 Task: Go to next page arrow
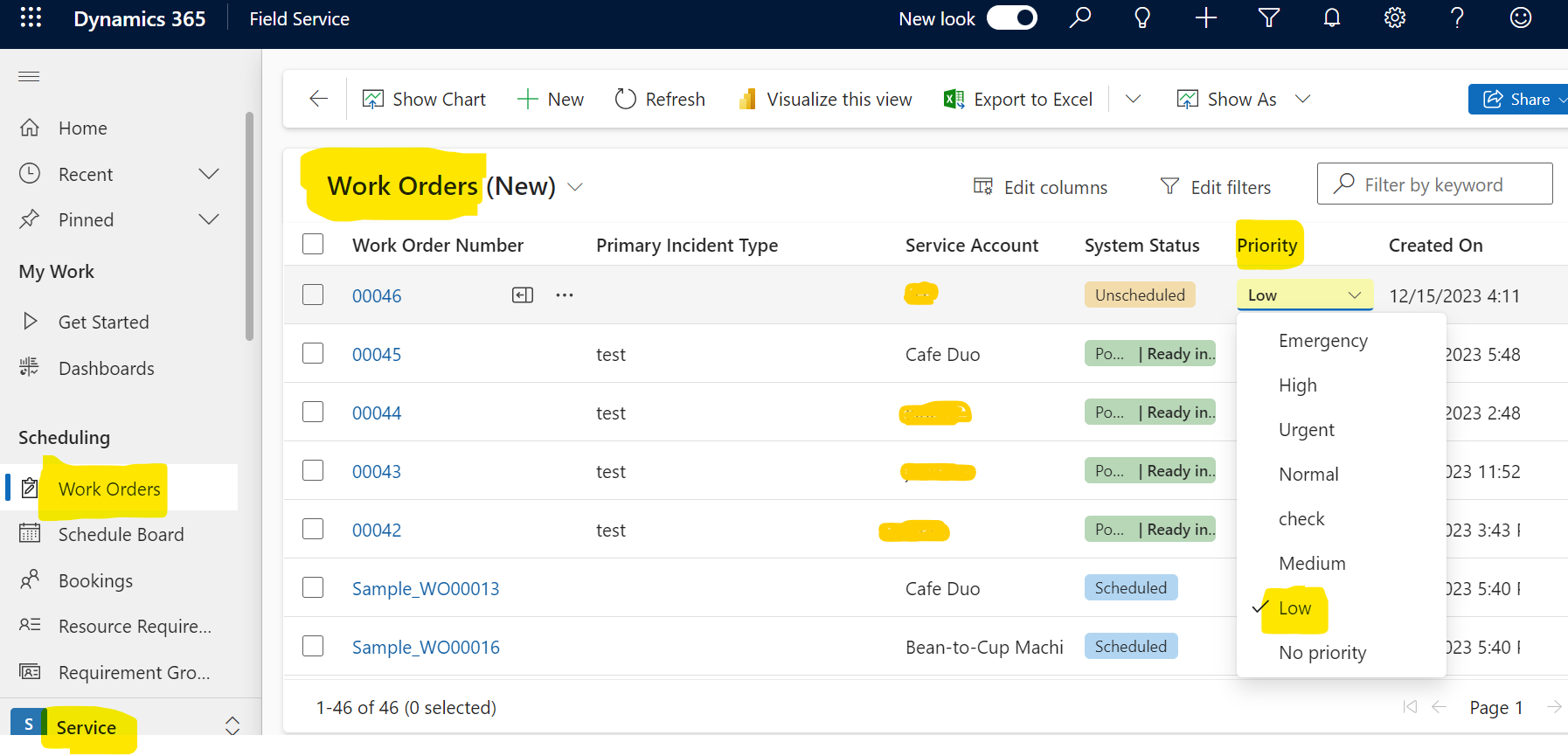click(x=1554, y=707)
